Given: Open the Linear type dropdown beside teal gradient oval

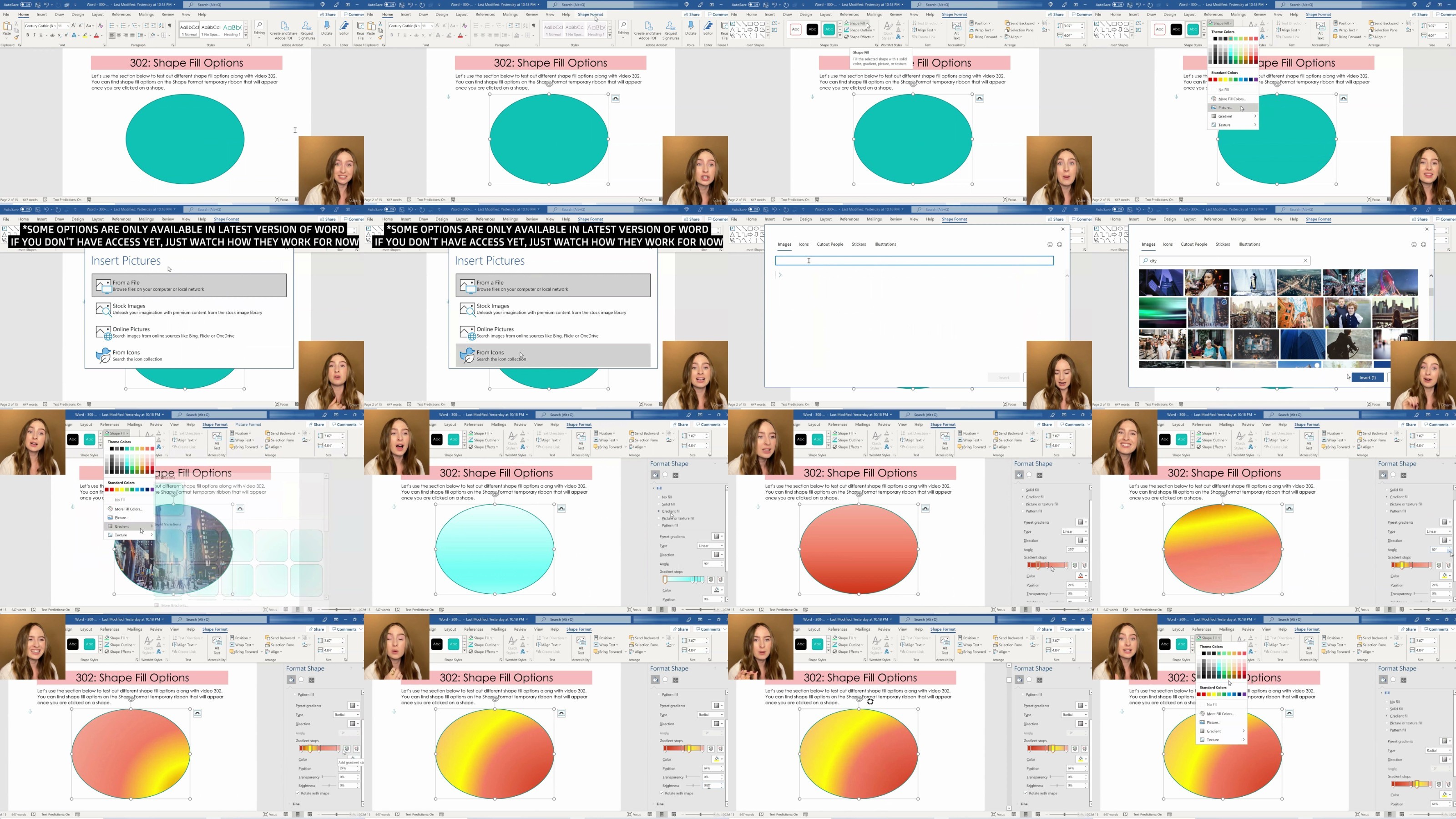Looking at the screenshot, I should tap(710, 546).
